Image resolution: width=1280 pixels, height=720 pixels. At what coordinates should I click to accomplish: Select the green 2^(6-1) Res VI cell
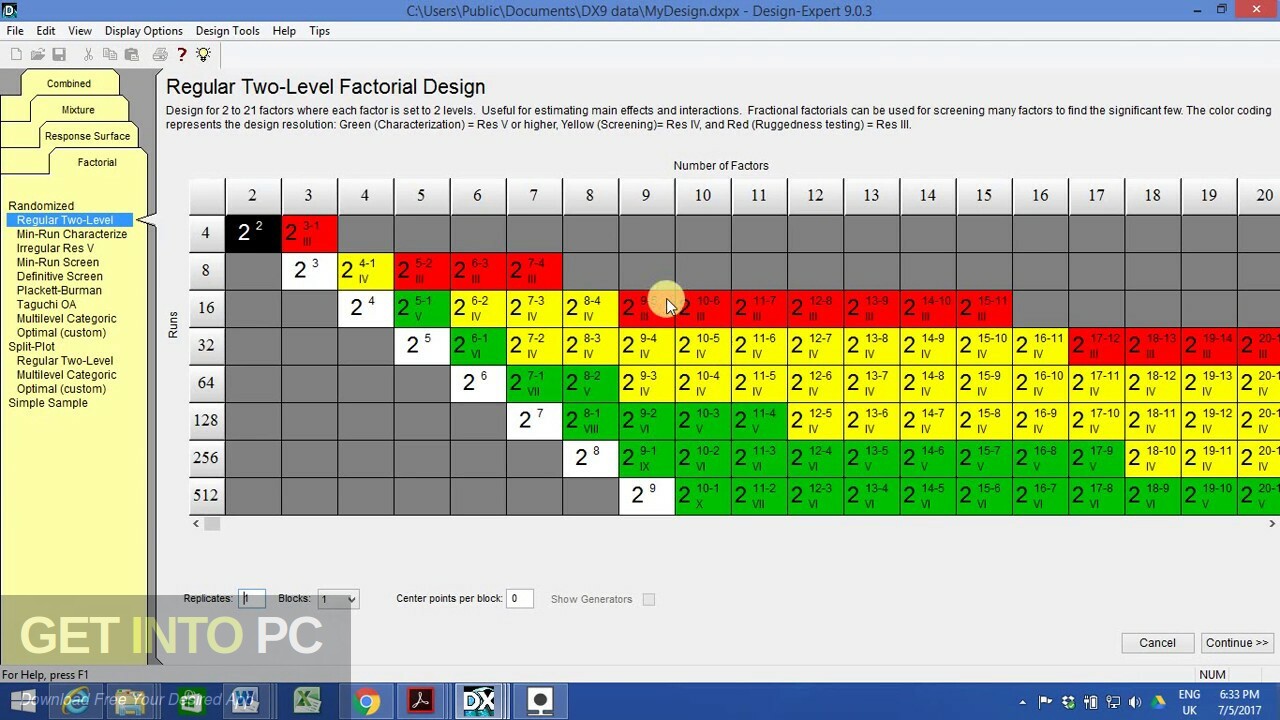pyautogui.click(x=477, y=345)
